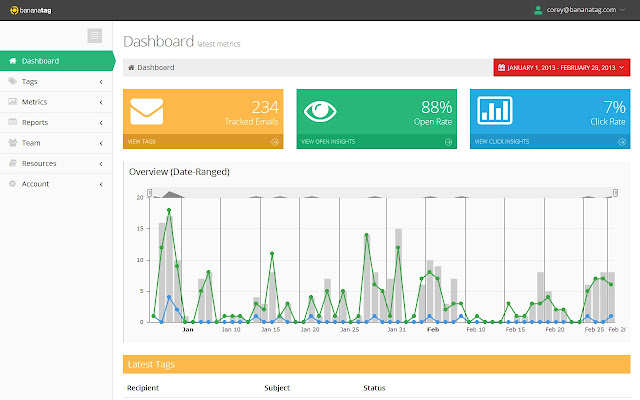Expand the Metrics sidebar section

(57, 102)
